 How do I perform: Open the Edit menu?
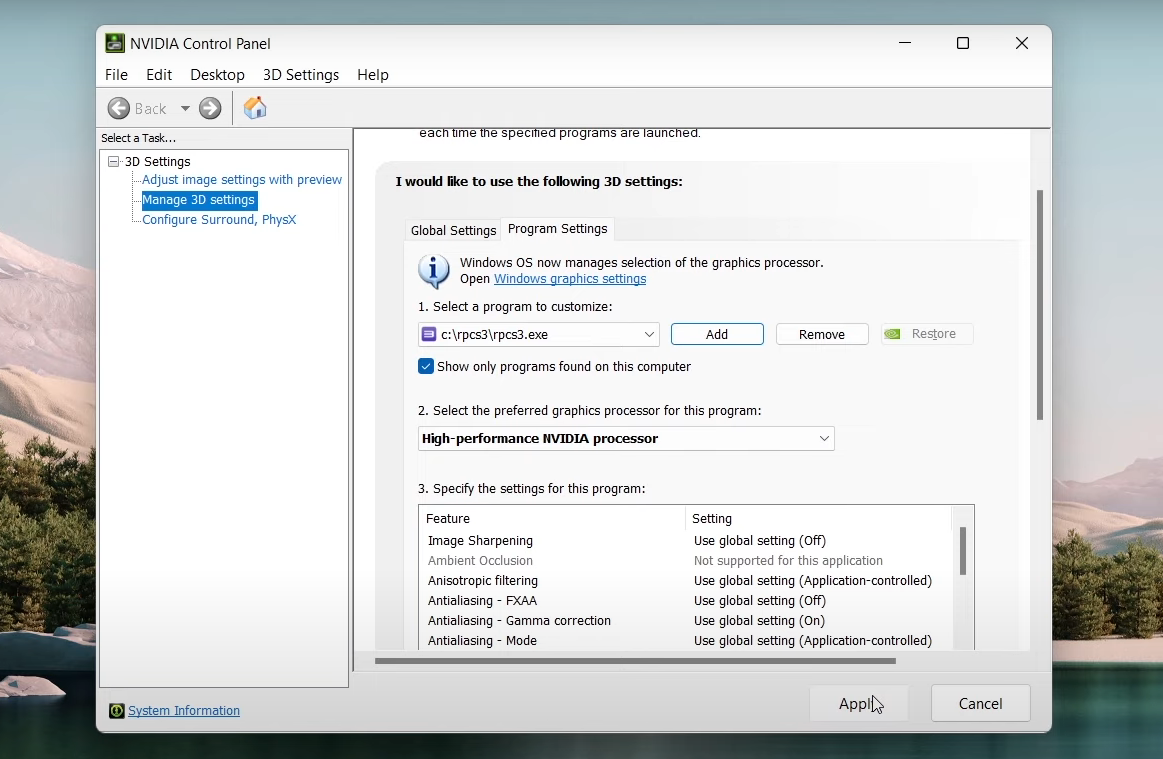point(159,75)
